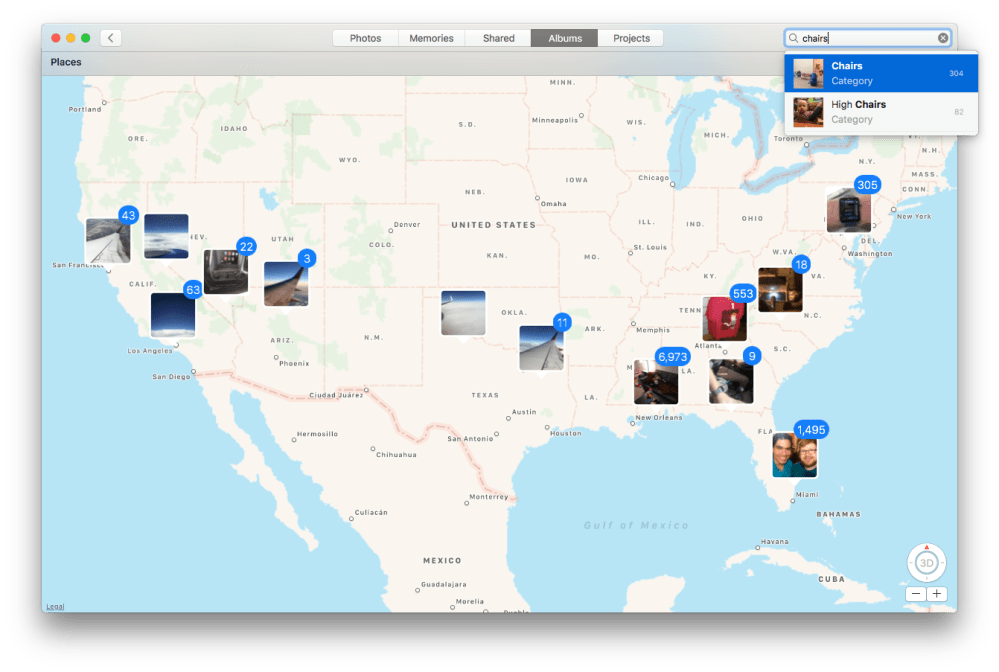The image size is (999, 672).
Task: Zoom in with the plus button
Action: click(x=937, y=594)
